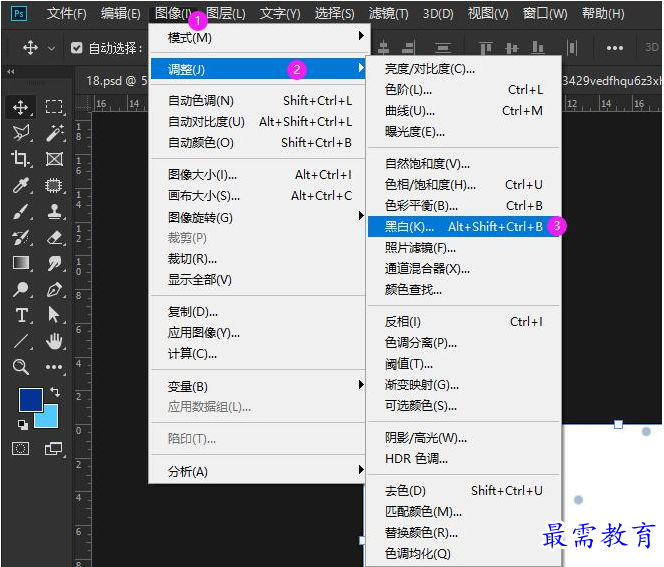The height and width of the screenshot is (567, 664).
Task: Click the Photoshop Ps logo
Action: 19,14
